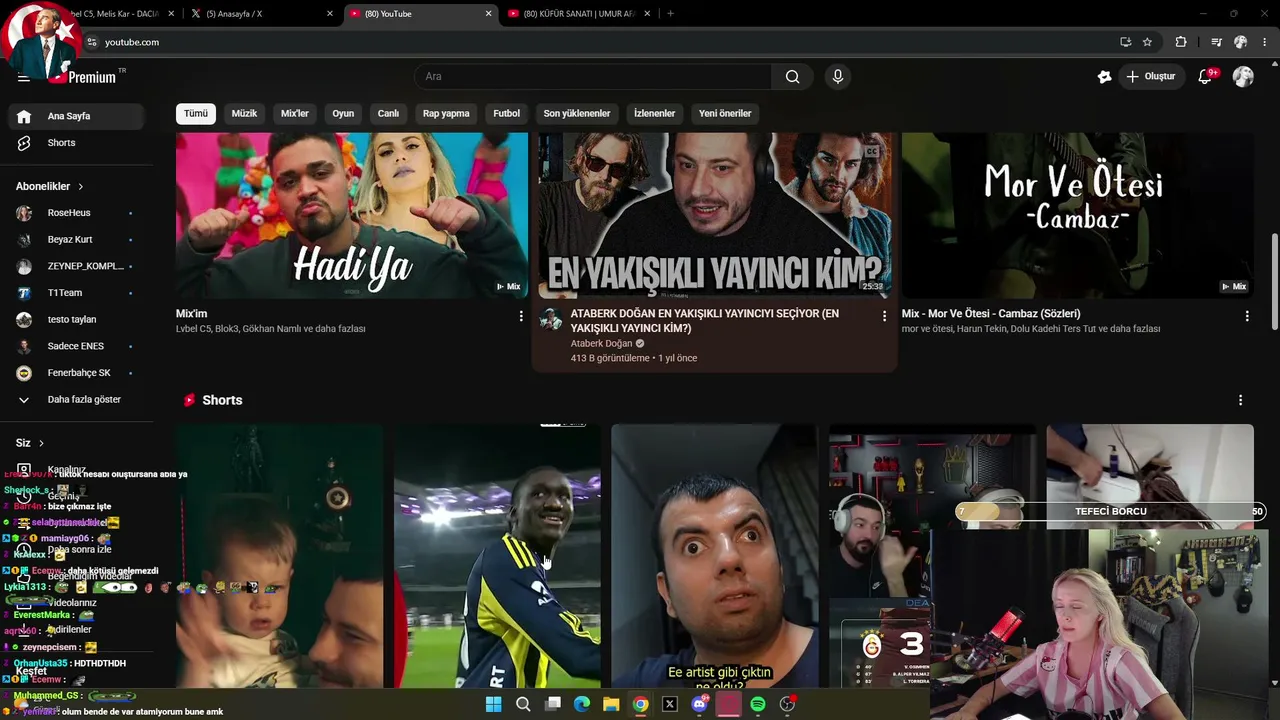Open Windows taskbar search
The height and width of the screenshot is (720, 1280).
coord(523,705)
